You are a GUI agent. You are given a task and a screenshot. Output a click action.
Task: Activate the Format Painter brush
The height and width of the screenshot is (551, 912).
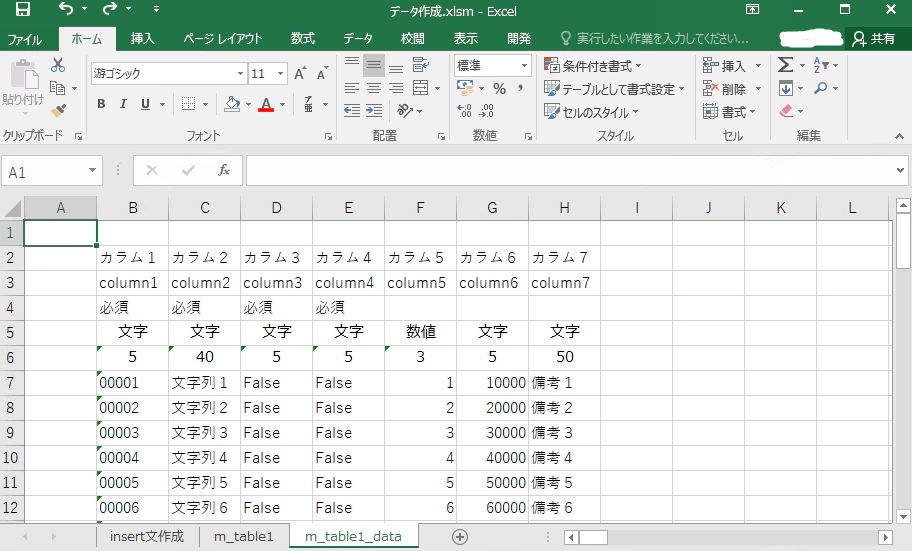click(x=58, y=111)
